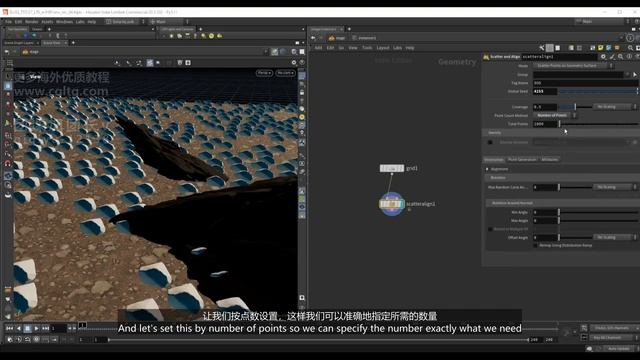
Task: Click the Group selection arrow button
Action: [x=635, y=75]
